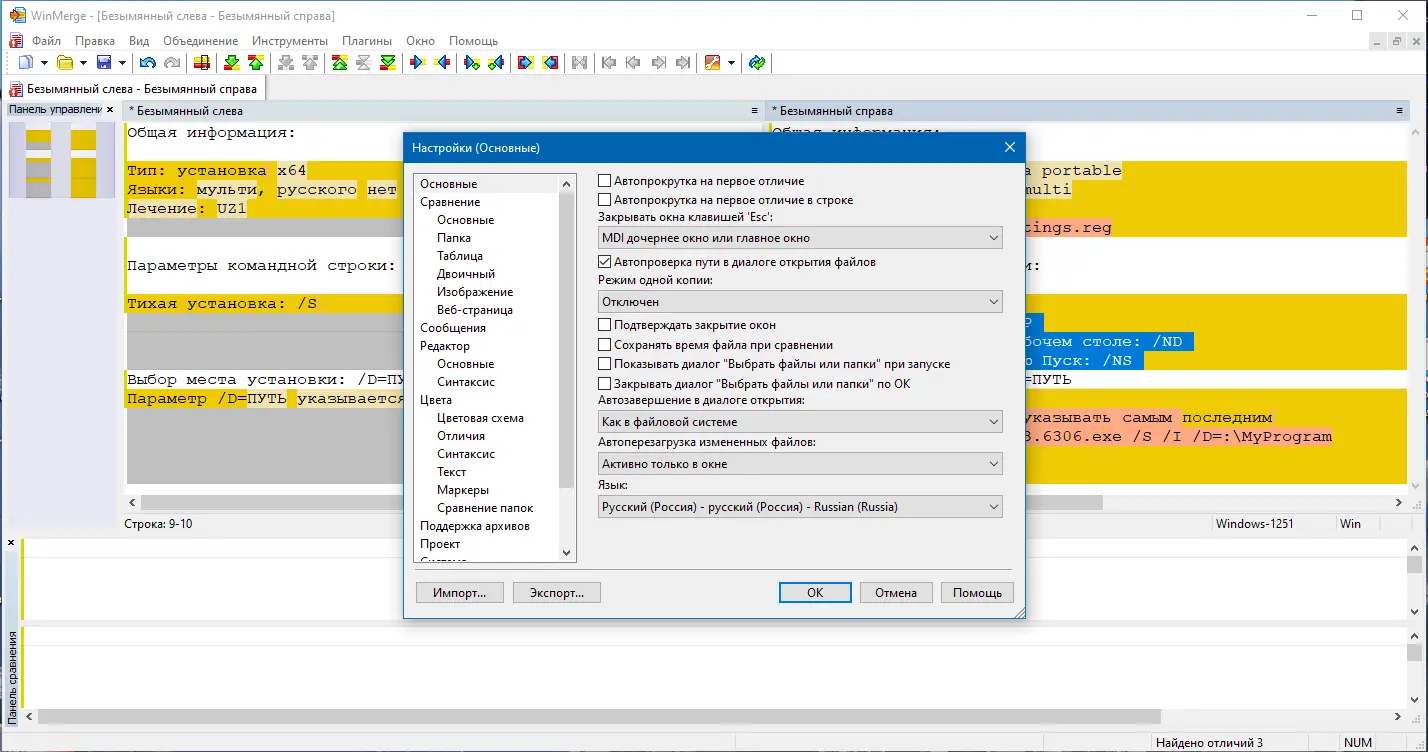Select the 'Безымянный слева - Безымянный справа' tab
1428x752 pixels.
point(134,89)
